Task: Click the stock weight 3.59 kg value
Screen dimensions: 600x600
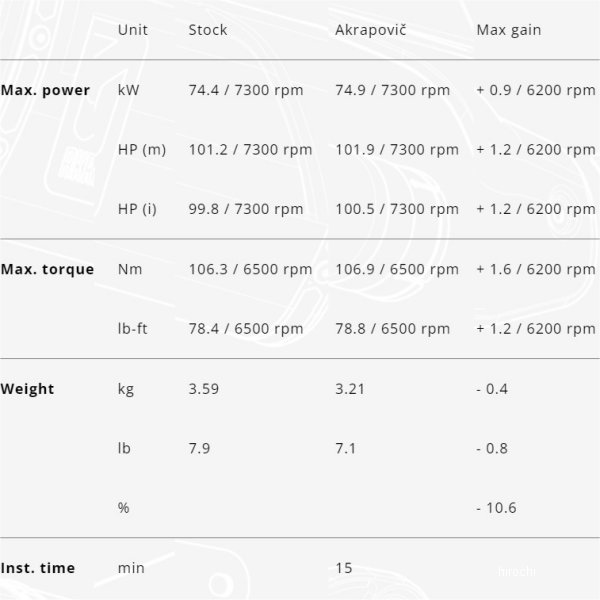Action: tap(204, 389)
